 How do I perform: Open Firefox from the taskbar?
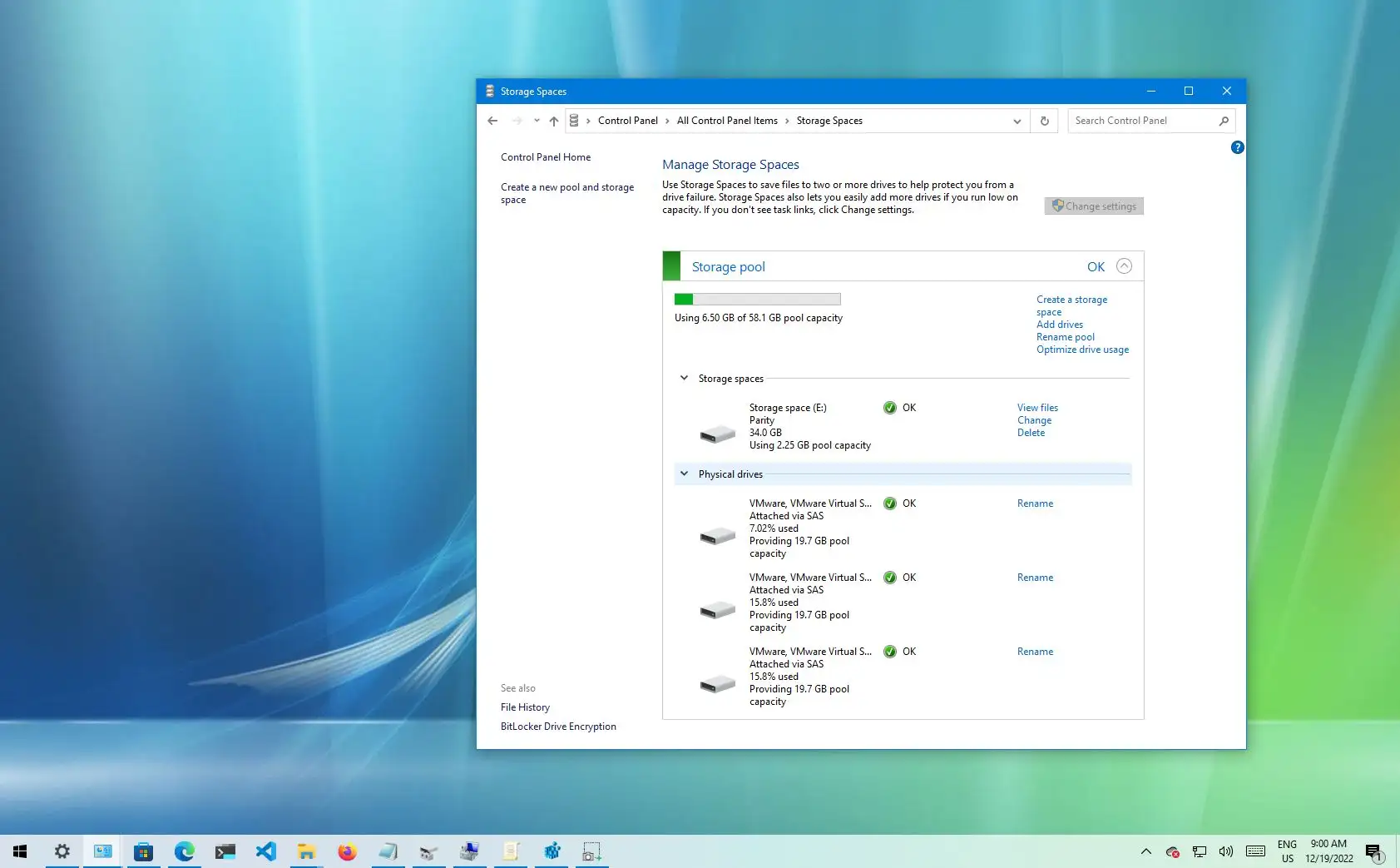(x=347, y=851)
